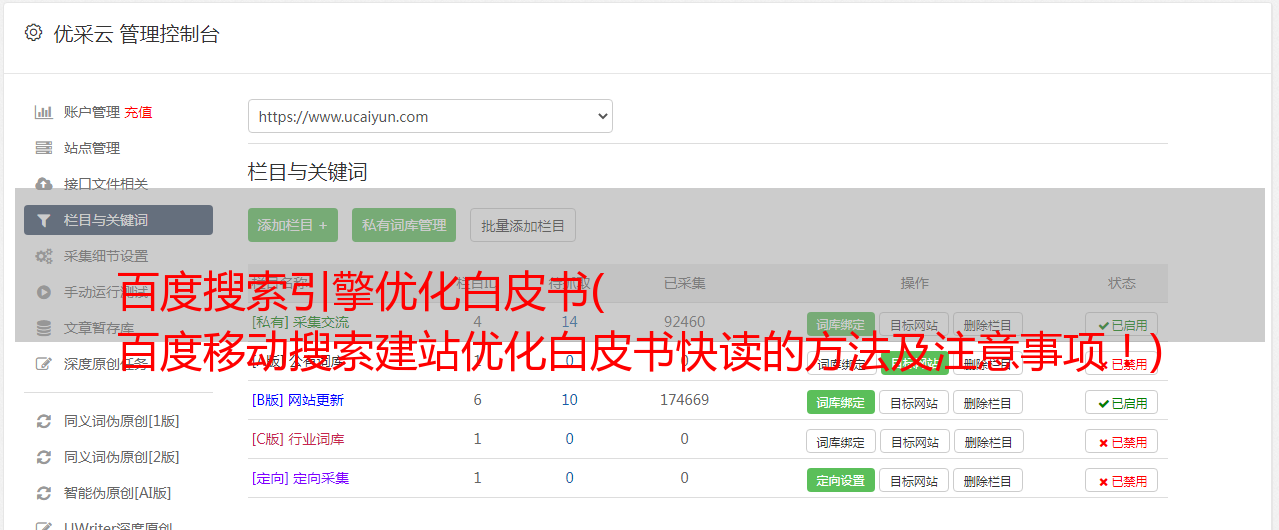
Task: Click the cloud icon next to 接口文件相关
Action: click(43, 184)
